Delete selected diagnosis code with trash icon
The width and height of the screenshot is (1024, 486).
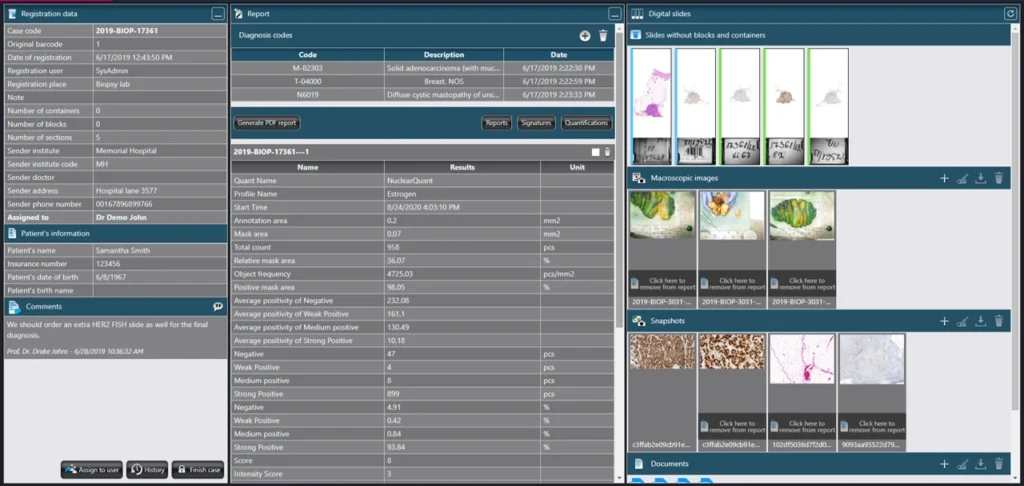pos(603,36)
